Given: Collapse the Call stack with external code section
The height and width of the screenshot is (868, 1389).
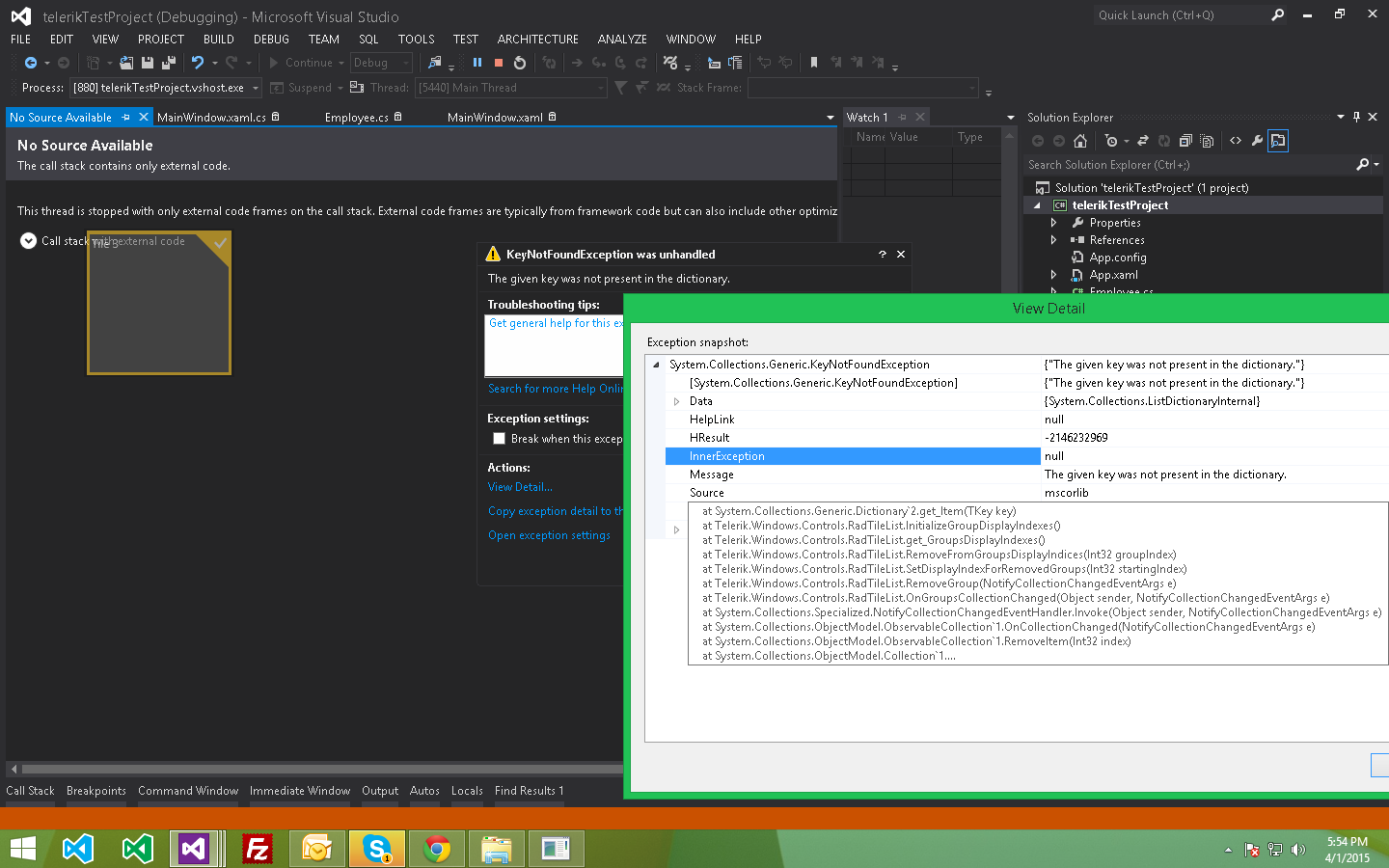Looking at the screenshot, I should tap(28, 241).
